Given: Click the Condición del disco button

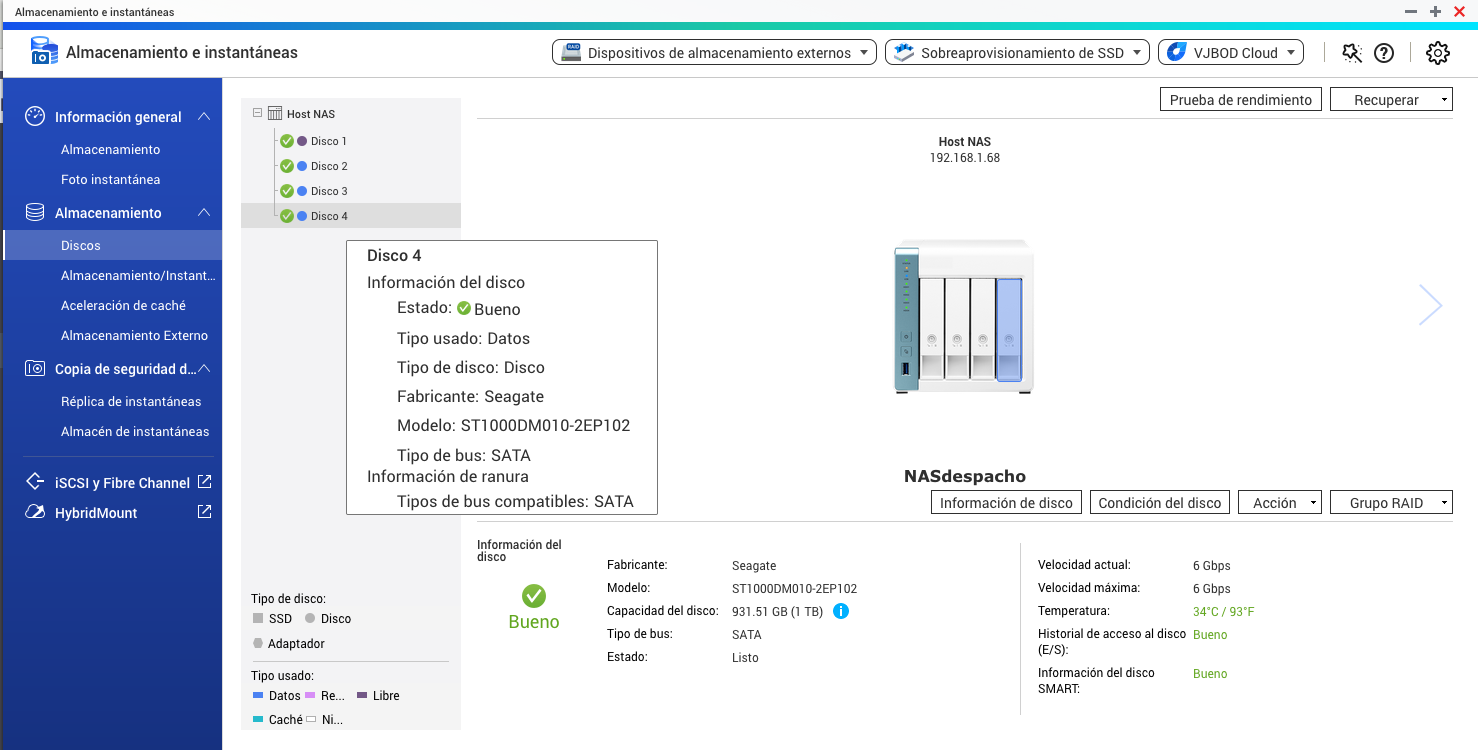Looking at the screenshot, I should tap(1159, 503).
